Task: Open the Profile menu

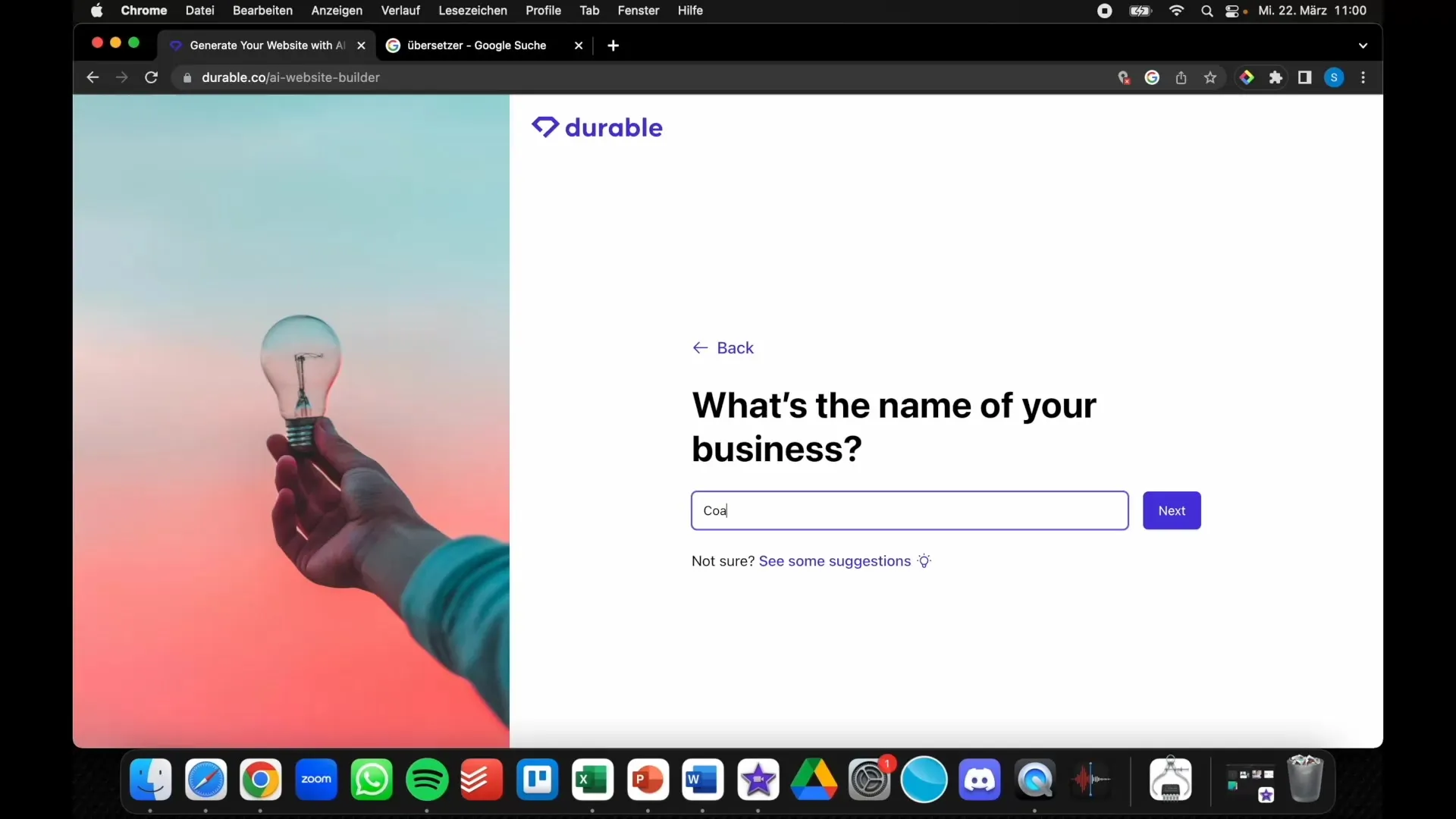Action: [x=543, y=11]
